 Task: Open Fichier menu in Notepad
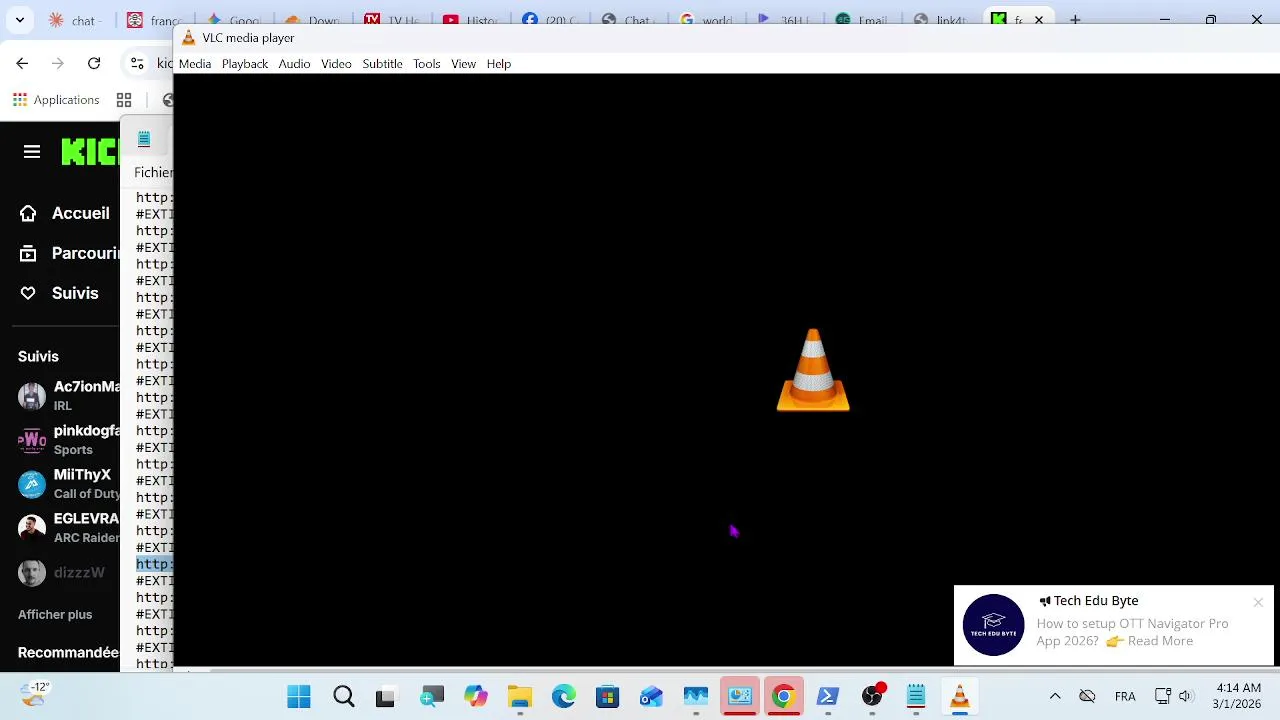[x=153, y=172]
